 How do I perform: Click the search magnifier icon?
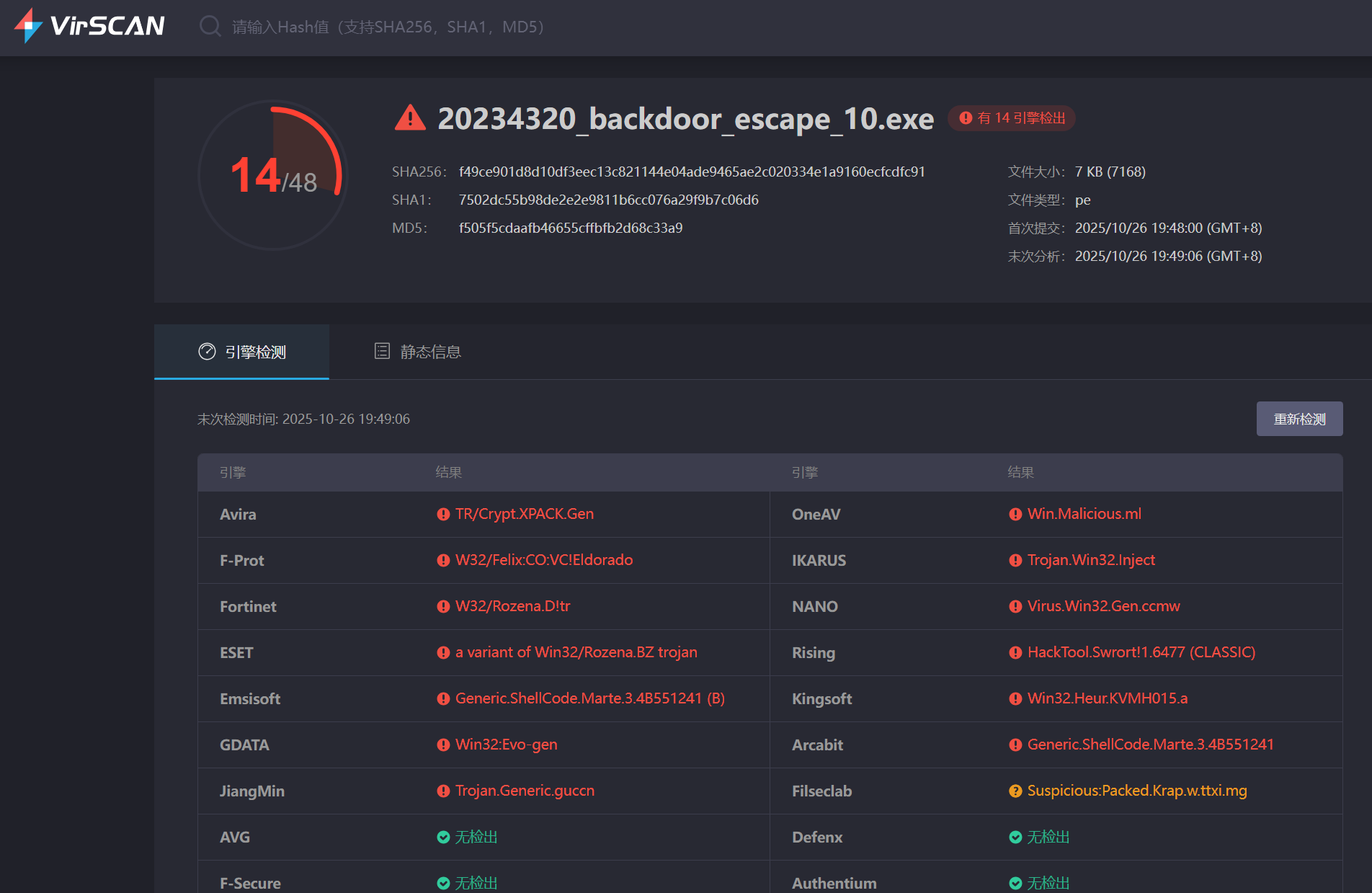(210, 27)
